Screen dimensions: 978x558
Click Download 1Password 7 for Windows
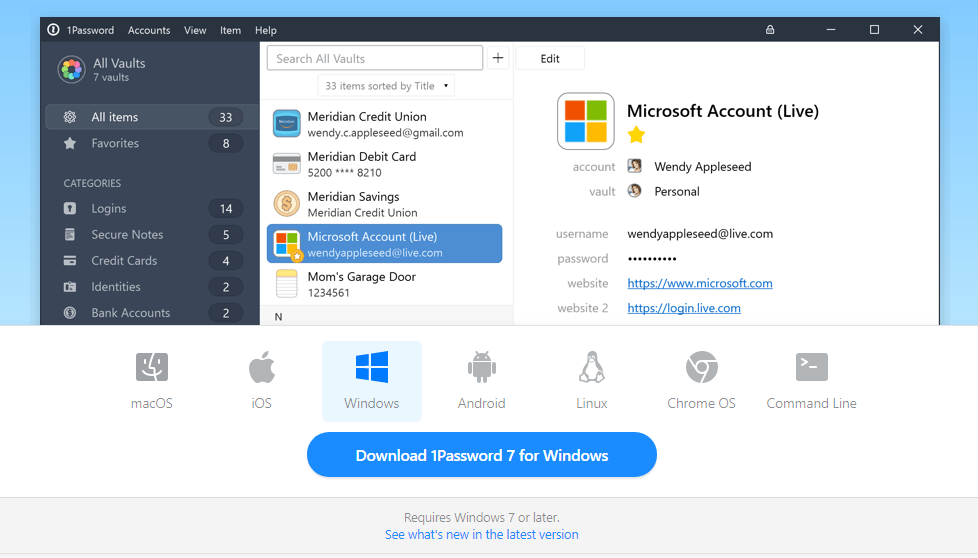pyautogui.click(x=482, y=455)
